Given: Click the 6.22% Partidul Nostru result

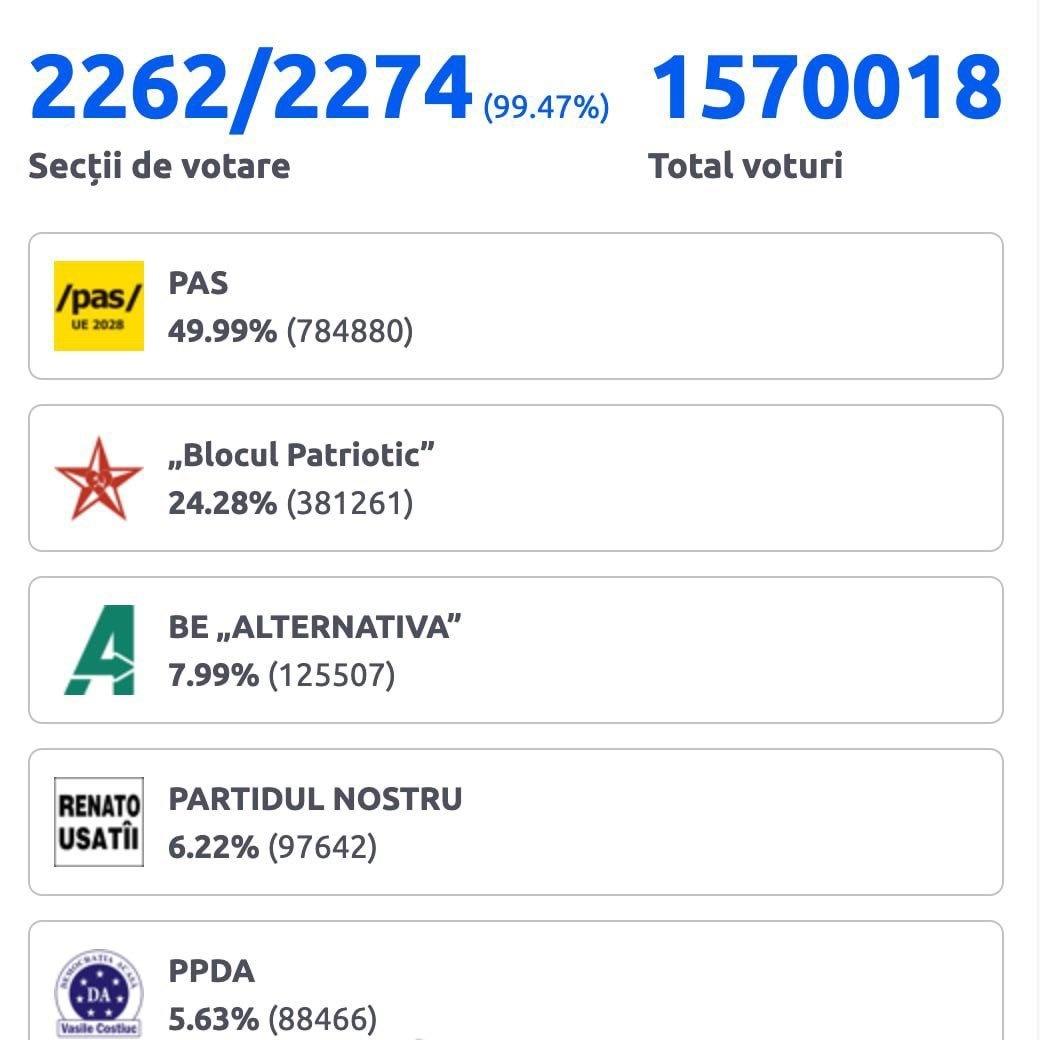Looking at the screenshot, I should tap(214, 847).
